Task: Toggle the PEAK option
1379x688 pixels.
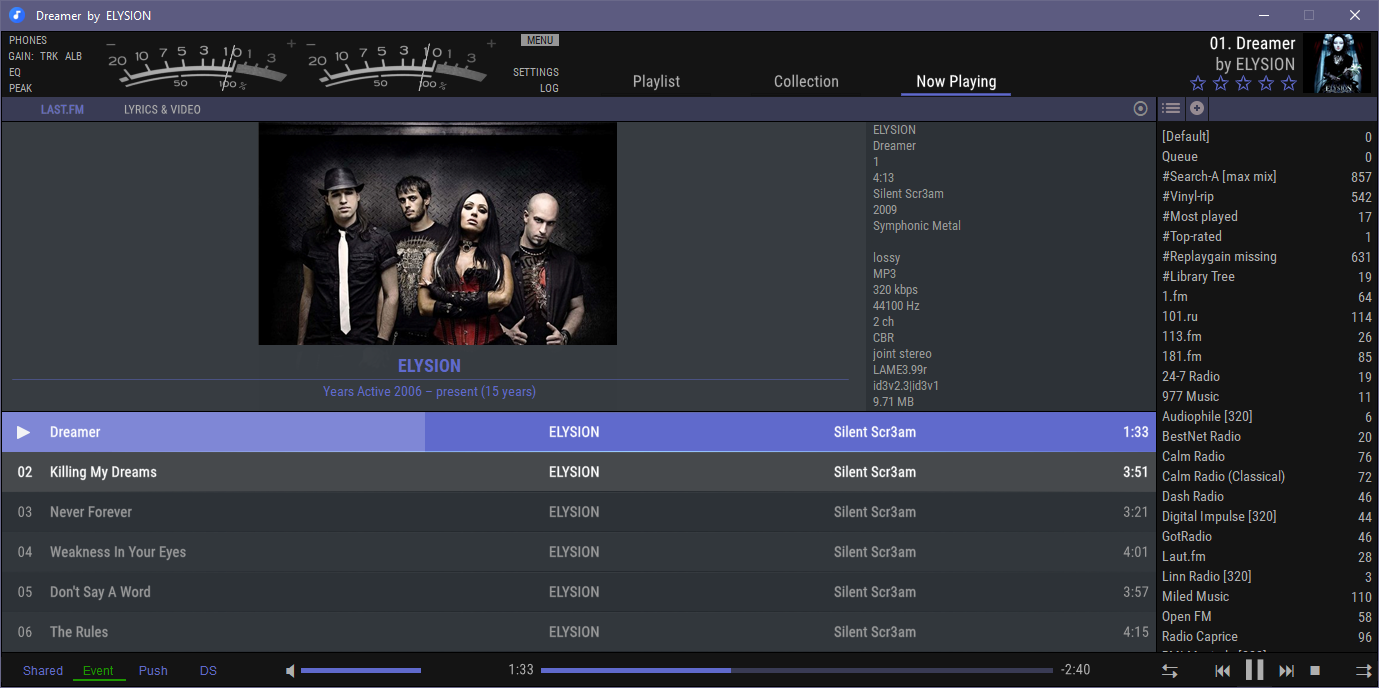Action: coord(21,88)
